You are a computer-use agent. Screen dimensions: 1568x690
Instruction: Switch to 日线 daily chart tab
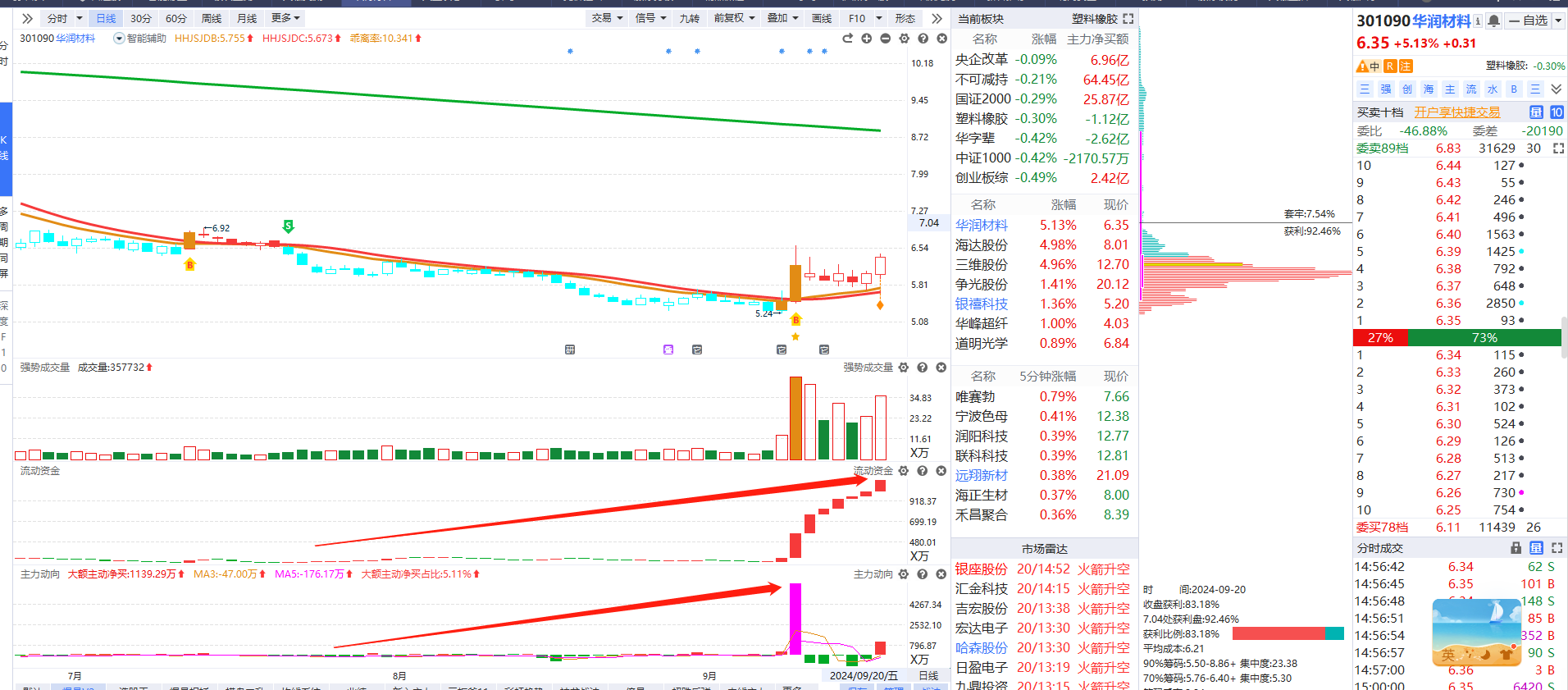[106, 18]
